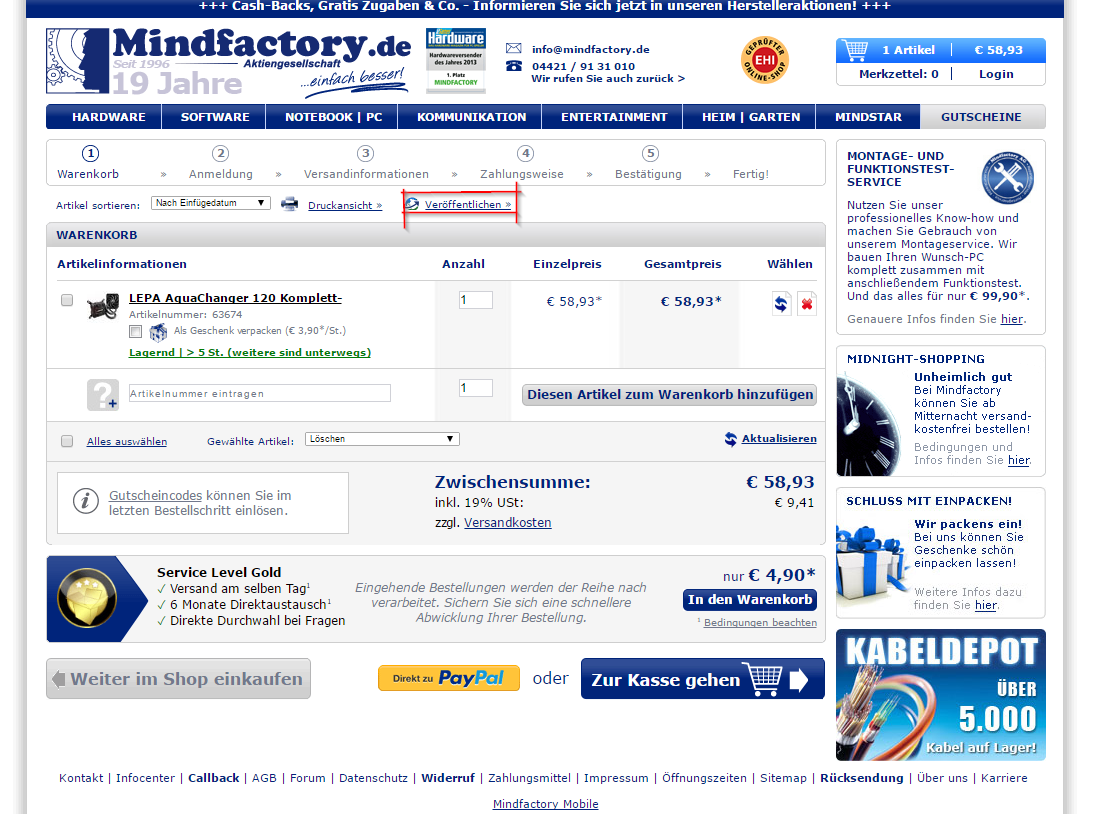Viewport: 1109px width, 814px height.
Task: Click the shopping cart icon in header
Action: click(856, 50)
